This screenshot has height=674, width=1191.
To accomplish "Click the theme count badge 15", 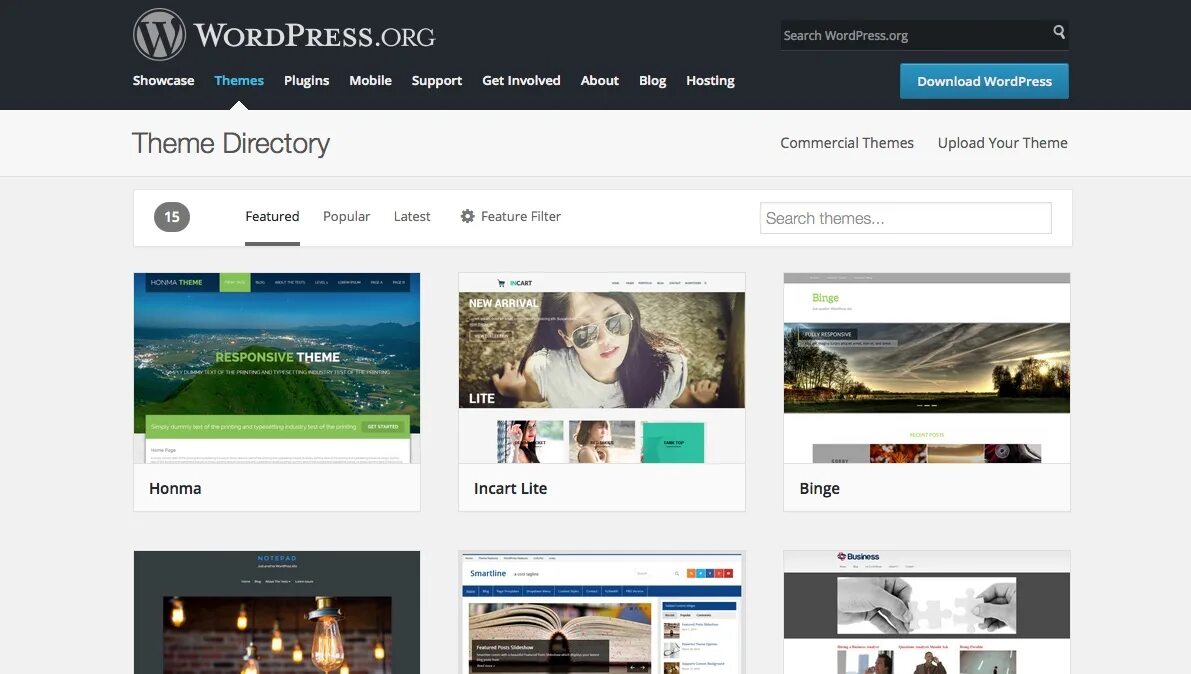I will (x=172, y=217).
